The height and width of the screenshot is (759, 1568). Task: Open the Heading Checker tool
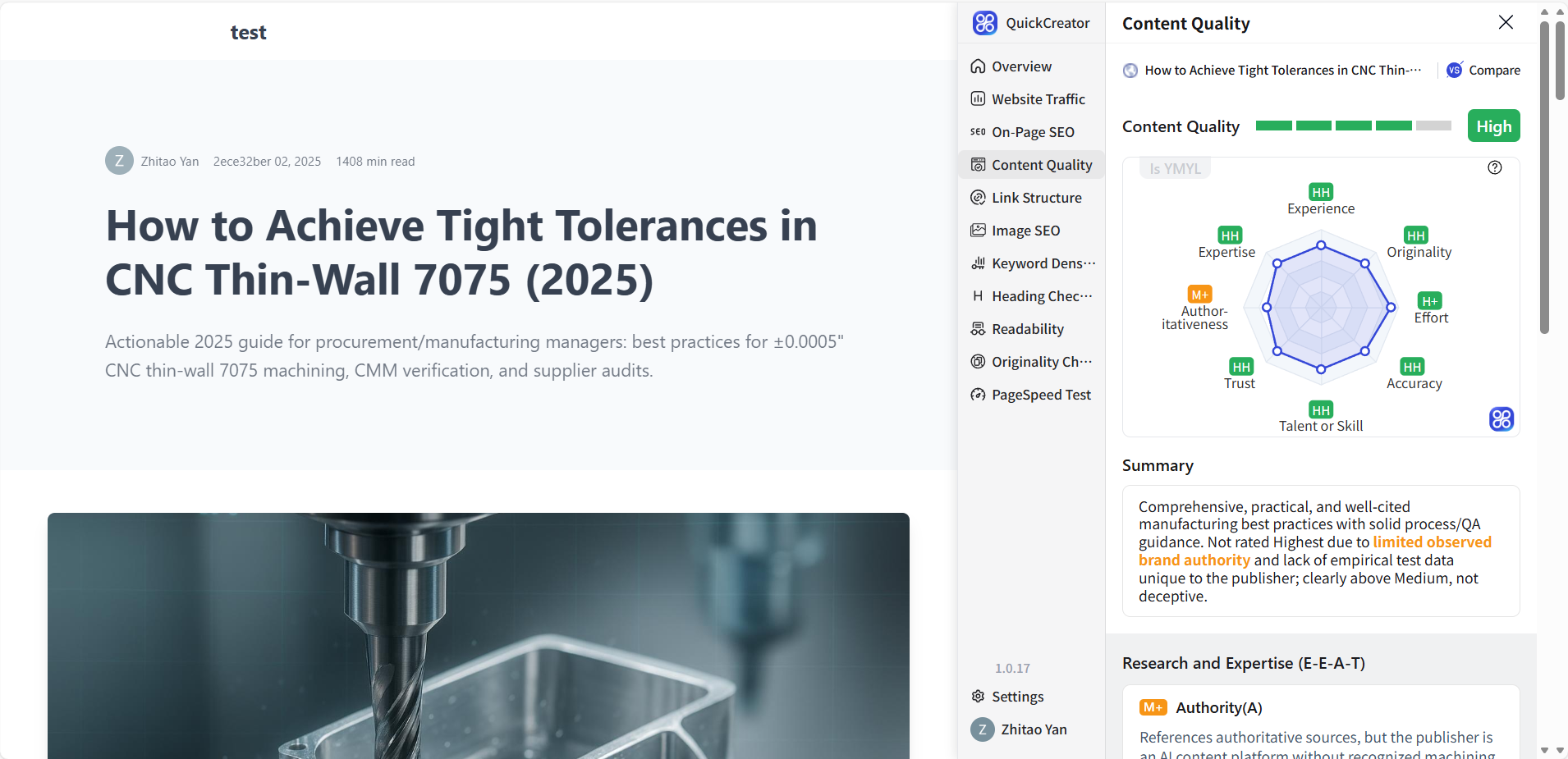point(1041,296)
